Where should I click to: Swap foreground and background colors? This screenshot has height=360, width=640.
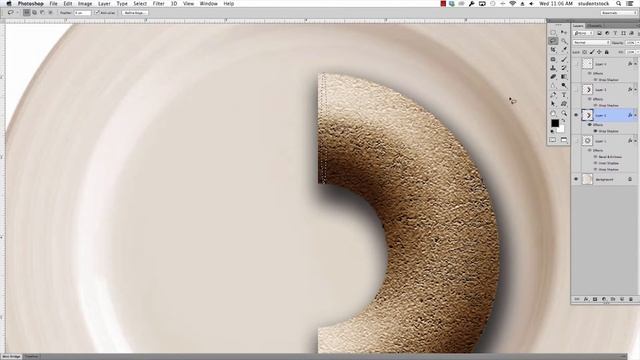pos(563,121)
